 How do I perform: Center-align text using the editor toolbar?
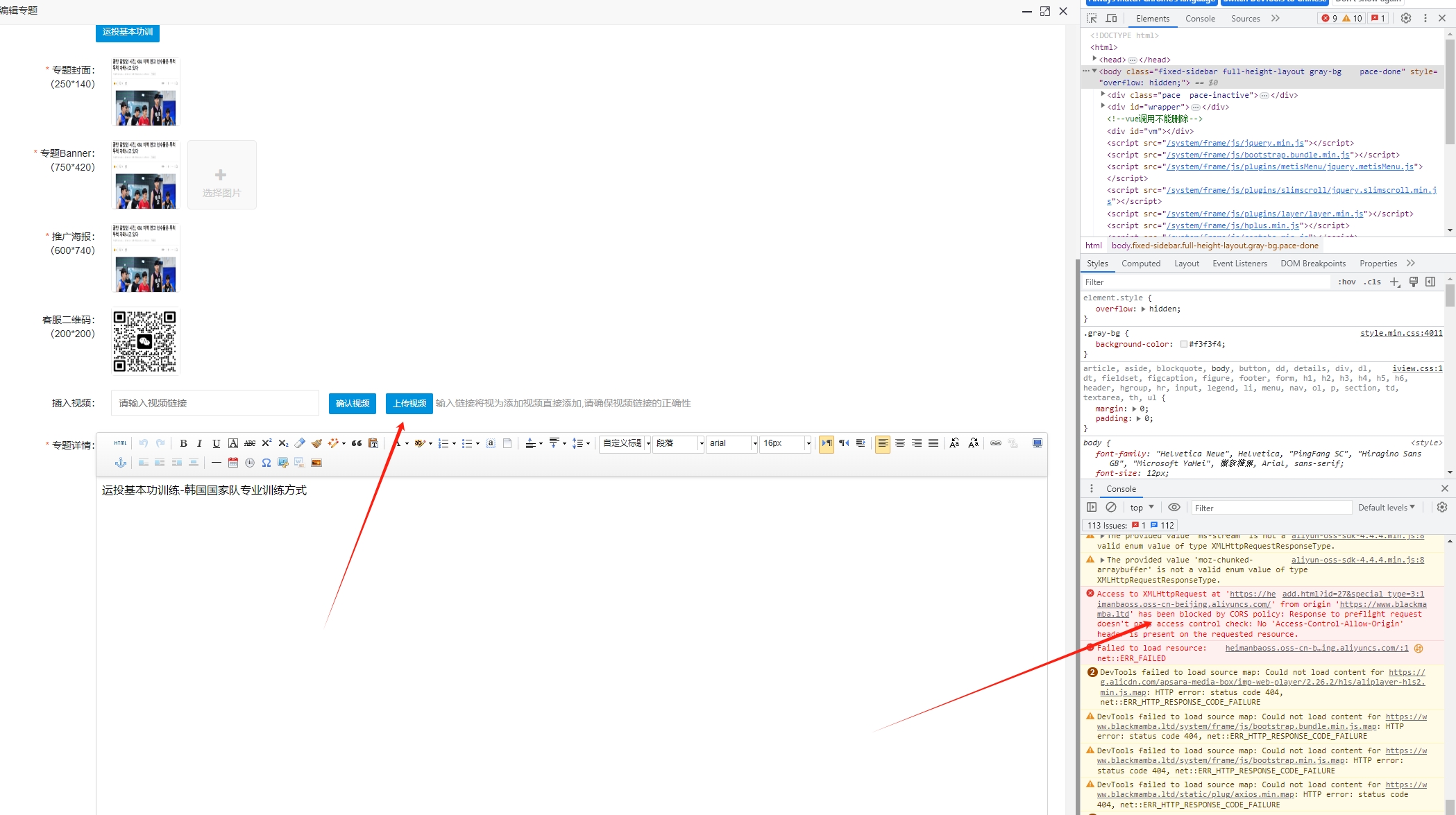click(x=899, y=443)
